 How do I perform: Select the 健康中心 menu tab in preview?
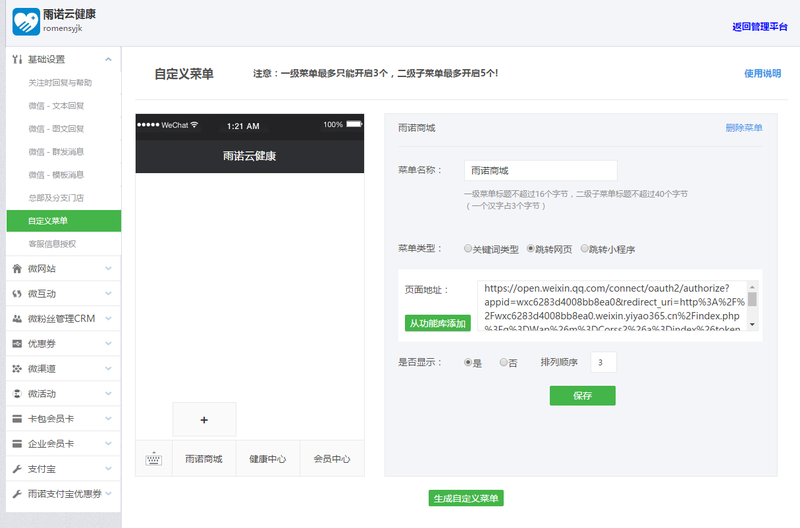(267, 459)
